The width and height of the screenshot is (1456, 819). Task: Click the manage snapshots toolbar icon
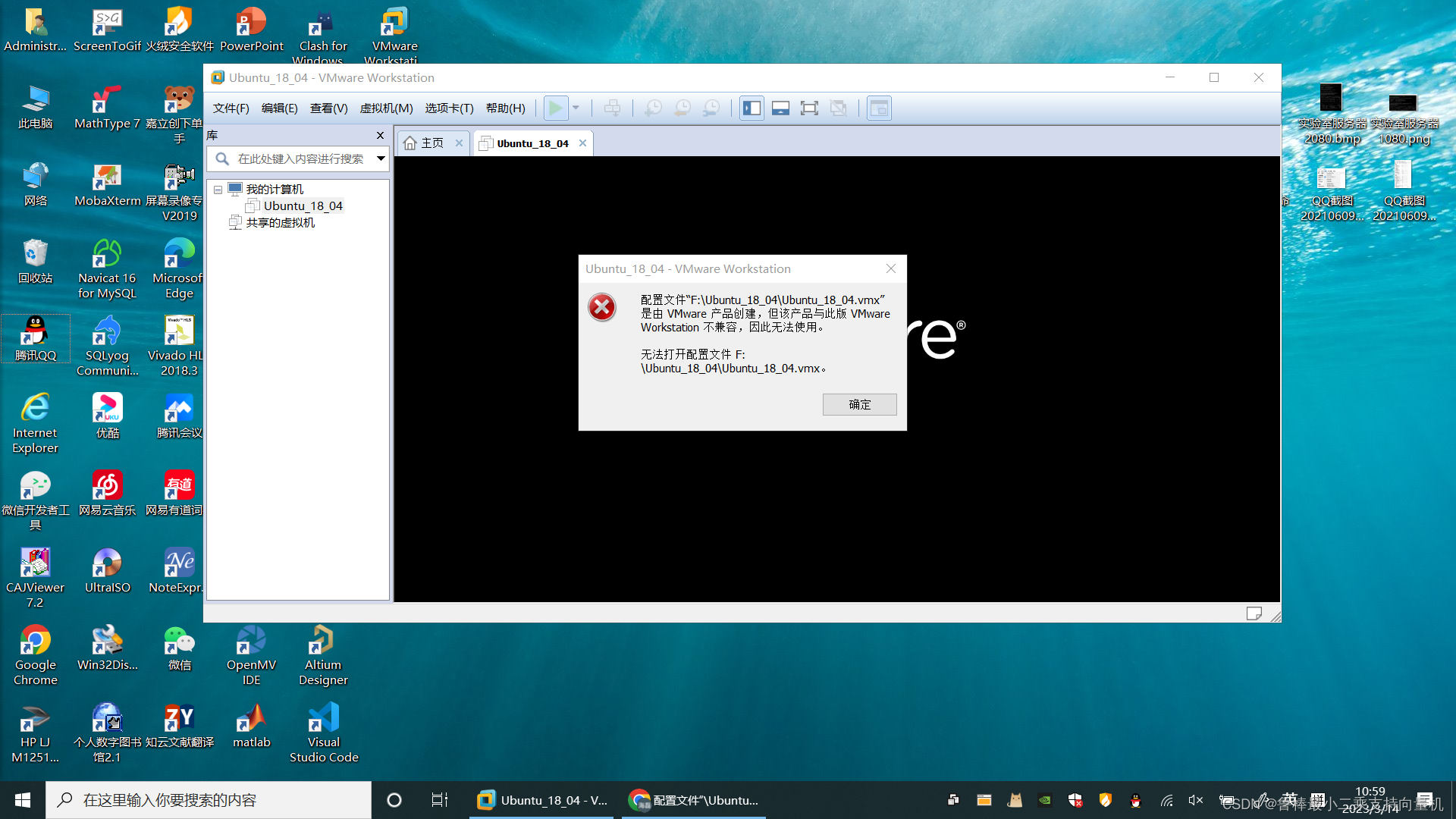point(711,108)
